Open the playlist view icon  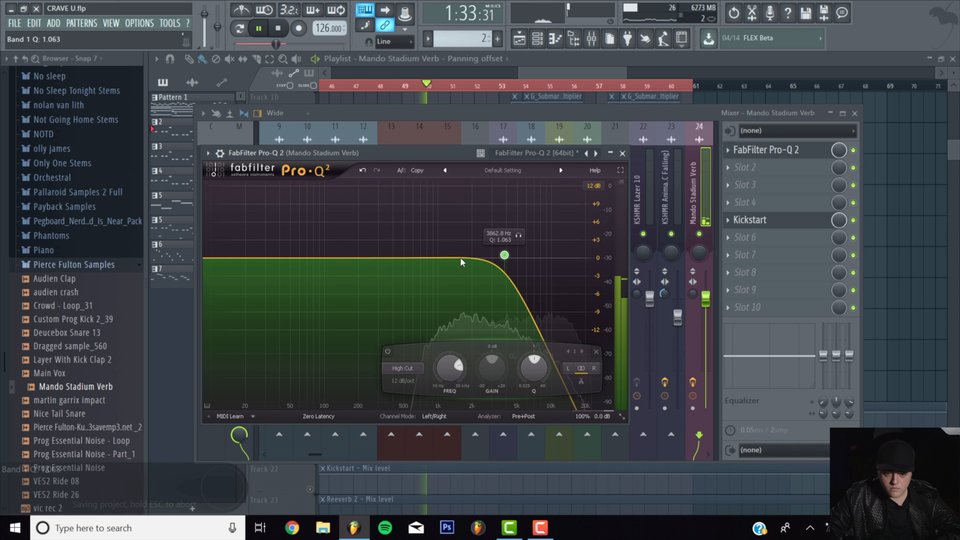click(519, 39)
